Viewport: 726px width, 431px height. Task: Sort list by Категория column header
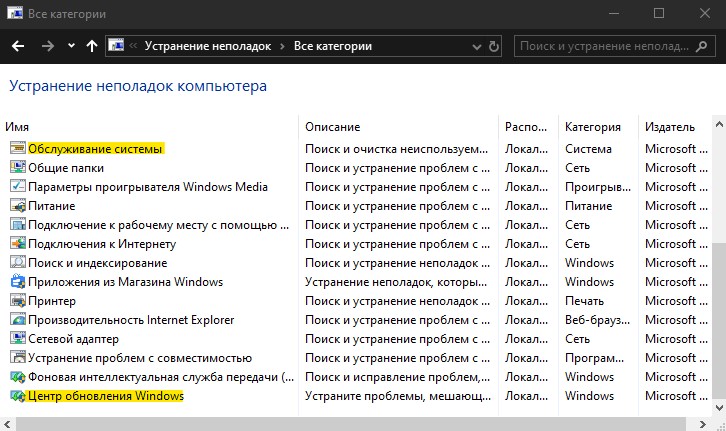click(593, 127)
